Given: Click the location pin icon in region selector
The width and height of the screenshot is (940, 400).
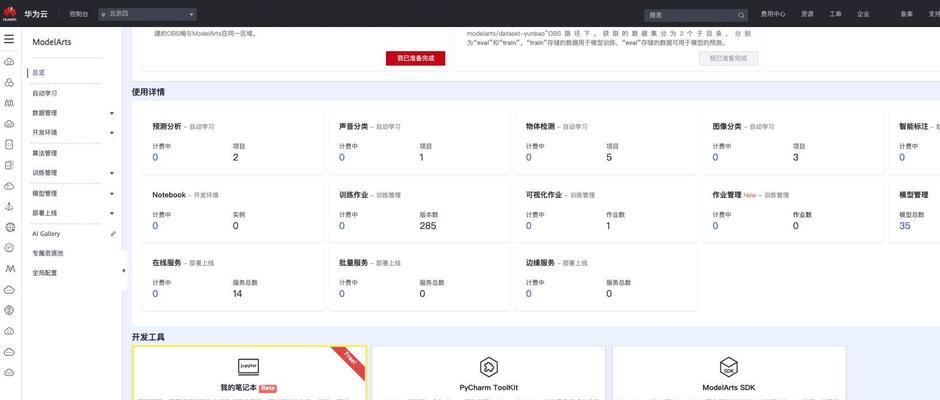Looking at the screenshot, I should click(103, 13).
